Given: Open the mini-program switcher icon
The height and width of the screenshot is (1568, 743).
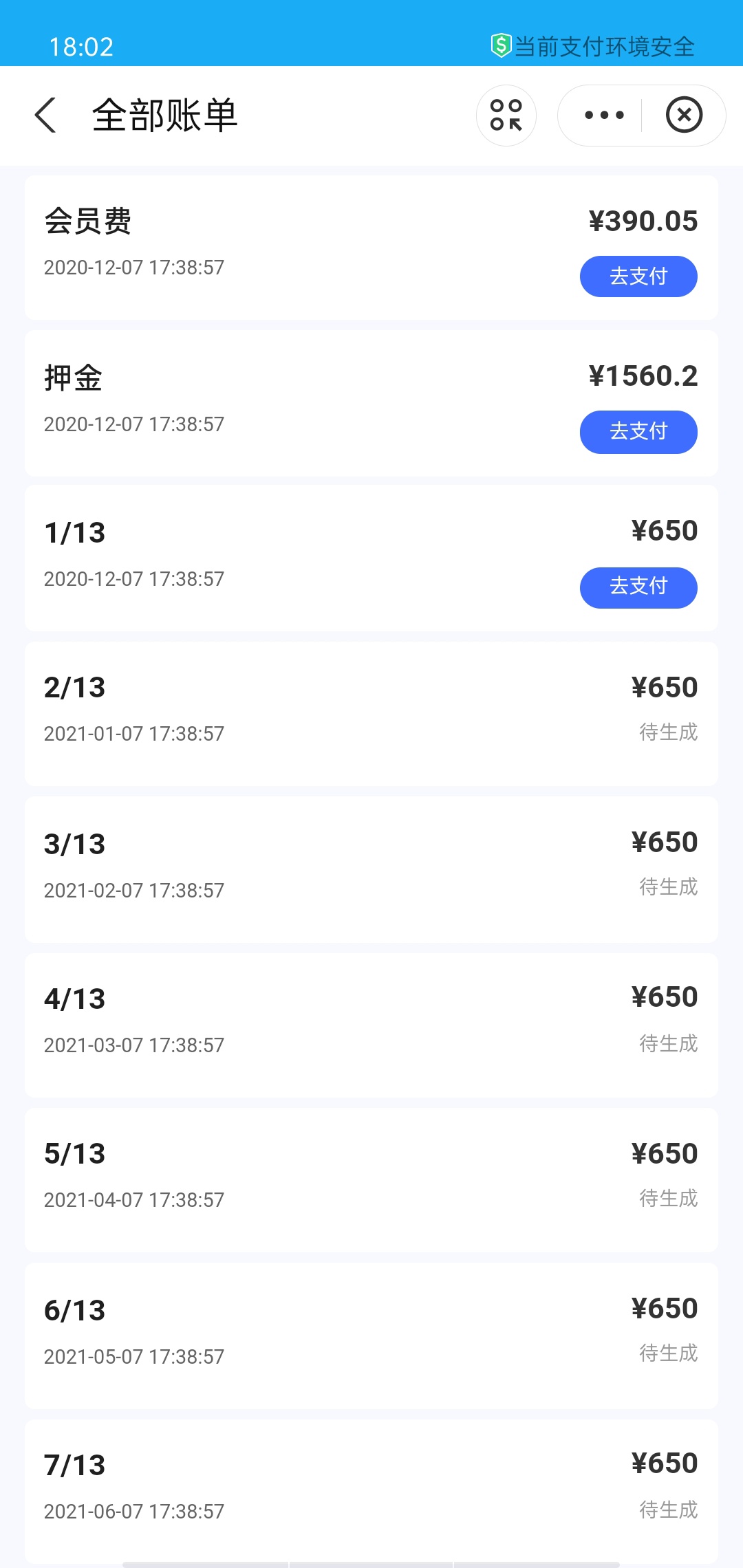Looking at the screenshot, I should pos(506,115).
